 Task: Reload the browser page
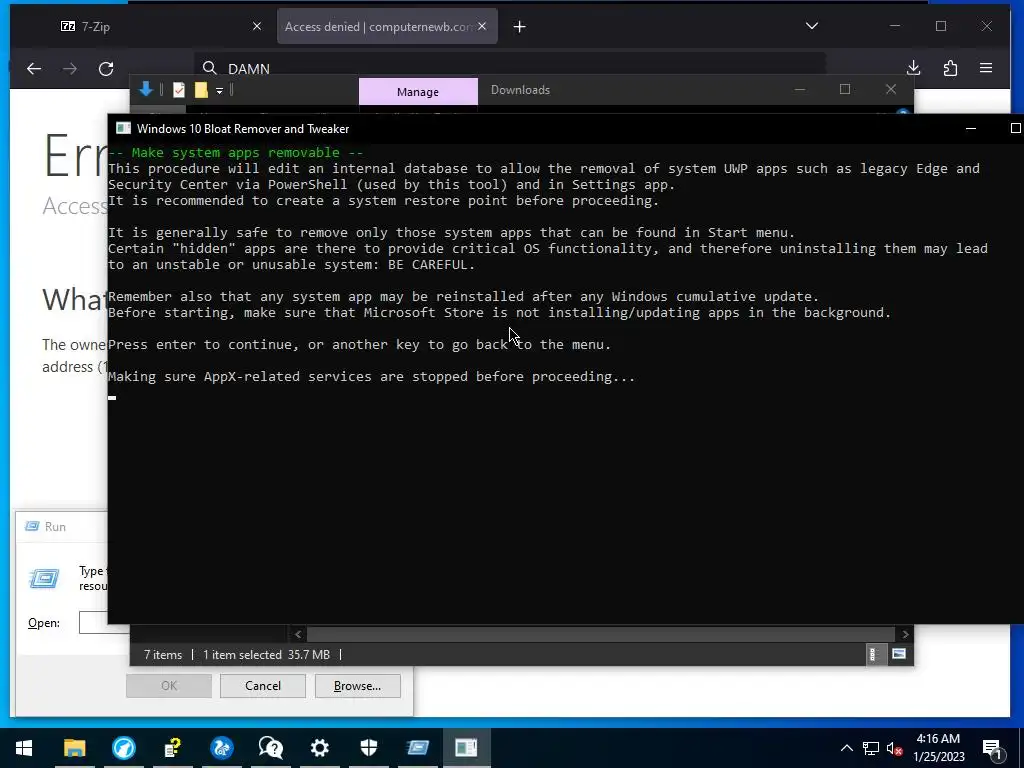coord(106,69)
